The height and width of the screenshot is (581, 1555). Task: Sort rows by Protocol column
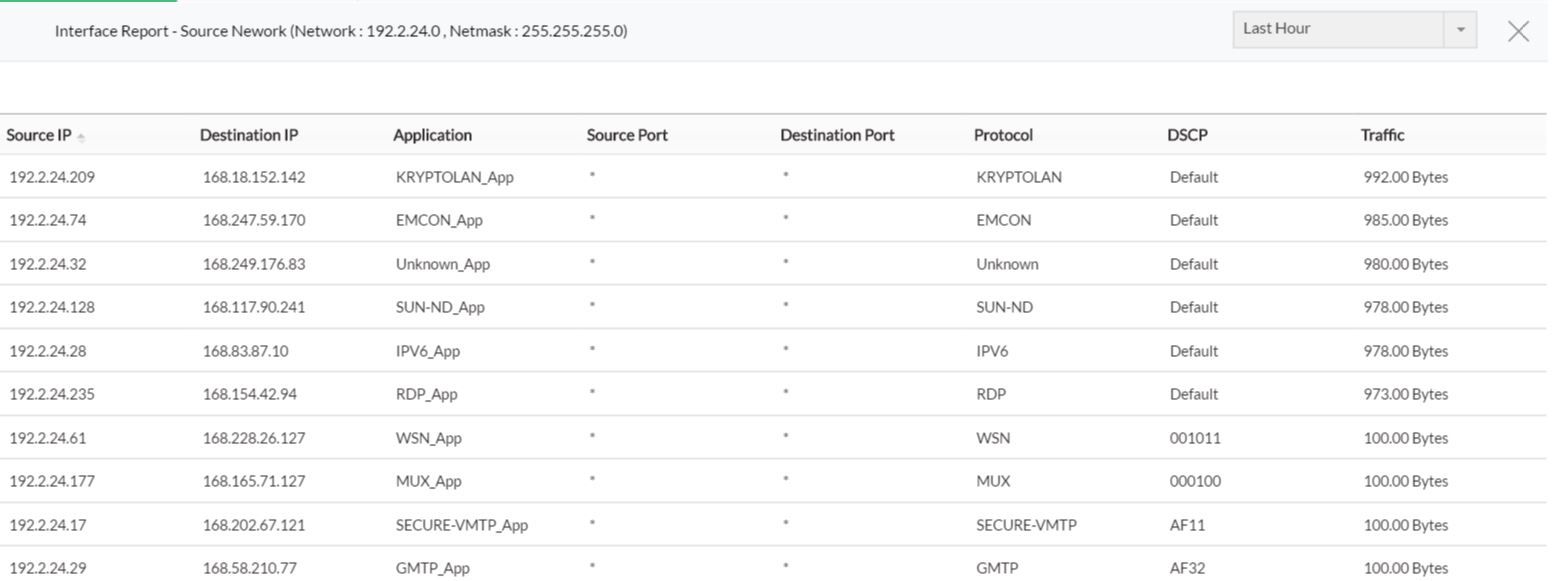[1003, 135]
